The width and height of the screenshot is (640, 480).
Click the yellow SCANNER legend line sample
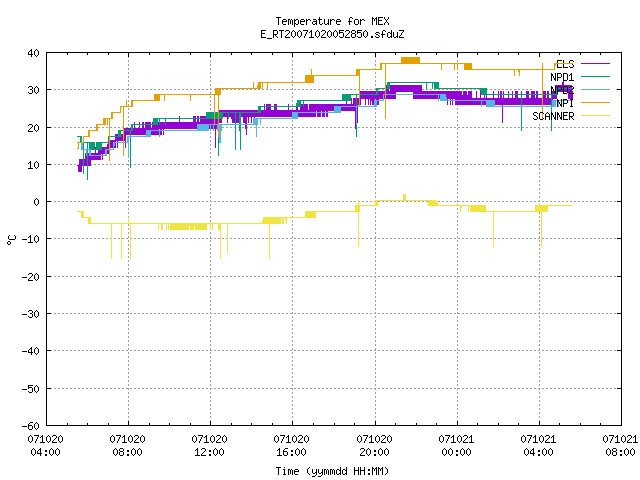[596, 116]
